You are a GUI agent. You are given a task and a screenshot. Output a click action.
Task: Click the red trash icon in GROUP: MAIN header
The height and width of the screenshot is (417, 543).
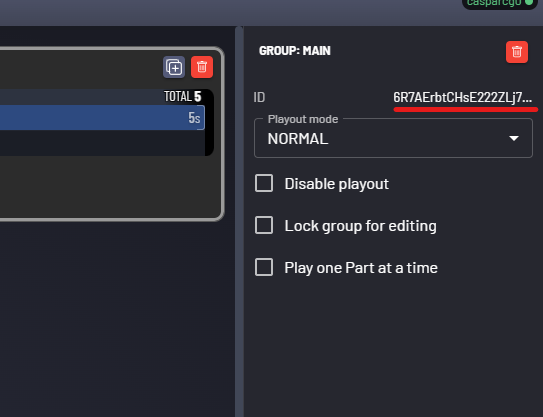pos(517,52)
